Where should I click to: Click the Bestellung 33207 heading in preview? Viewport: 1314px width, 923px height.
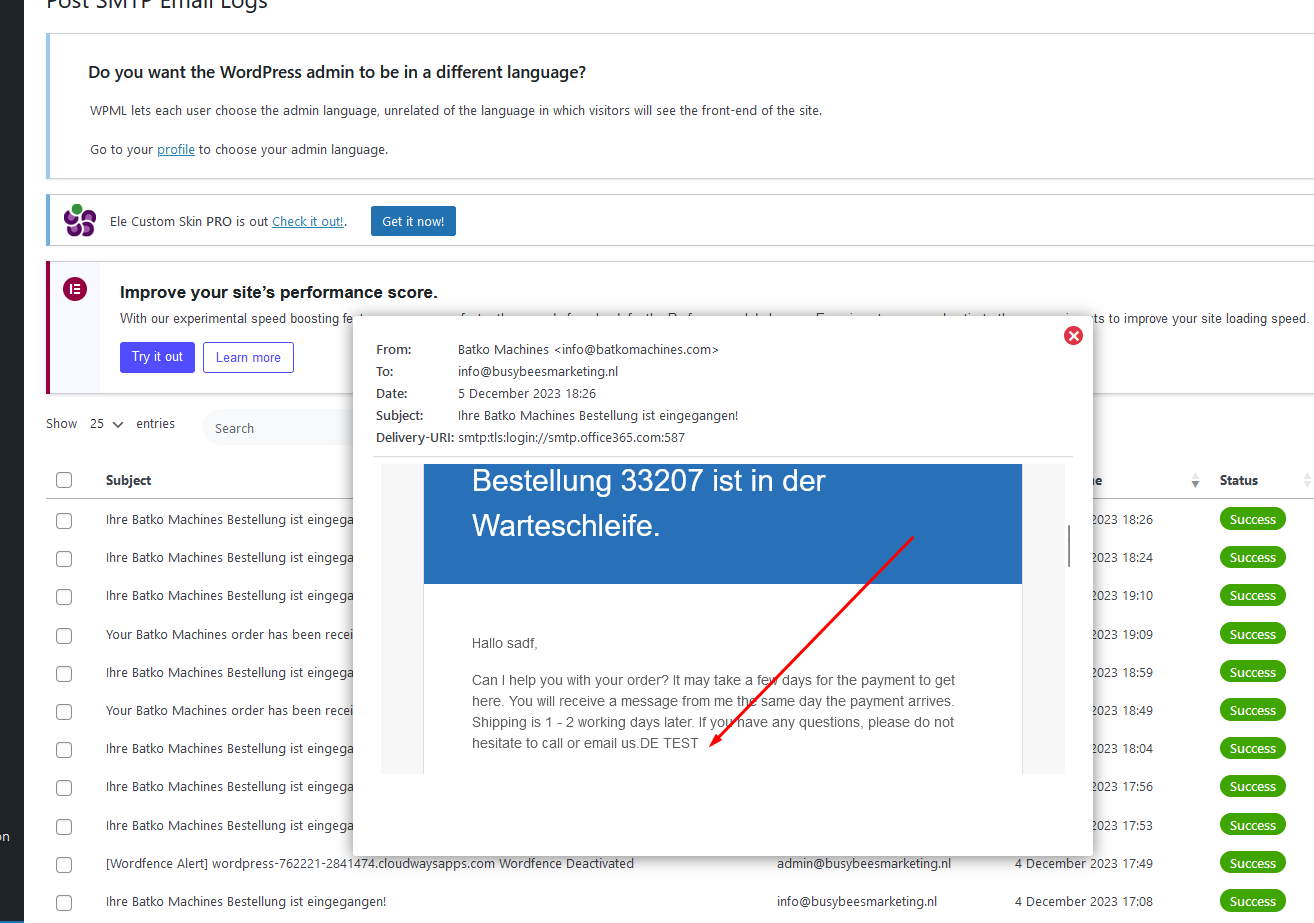click(649, 503)
